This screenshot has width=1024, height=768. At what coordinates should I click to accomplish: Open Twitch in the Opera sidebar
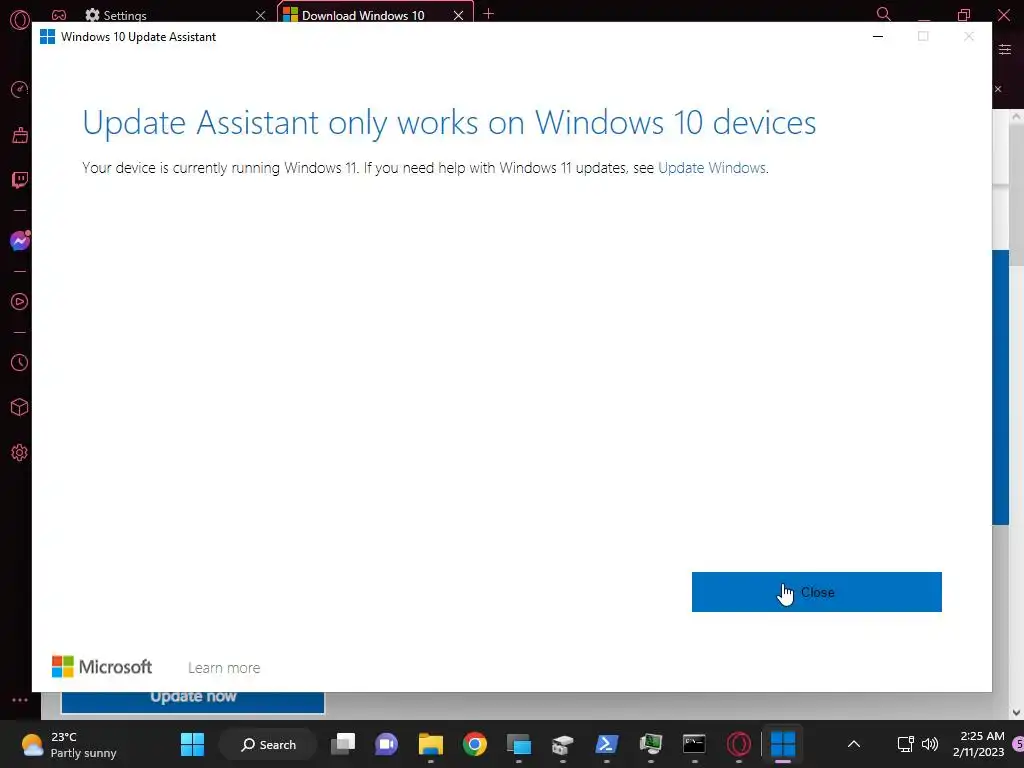[x=20, y=180]
